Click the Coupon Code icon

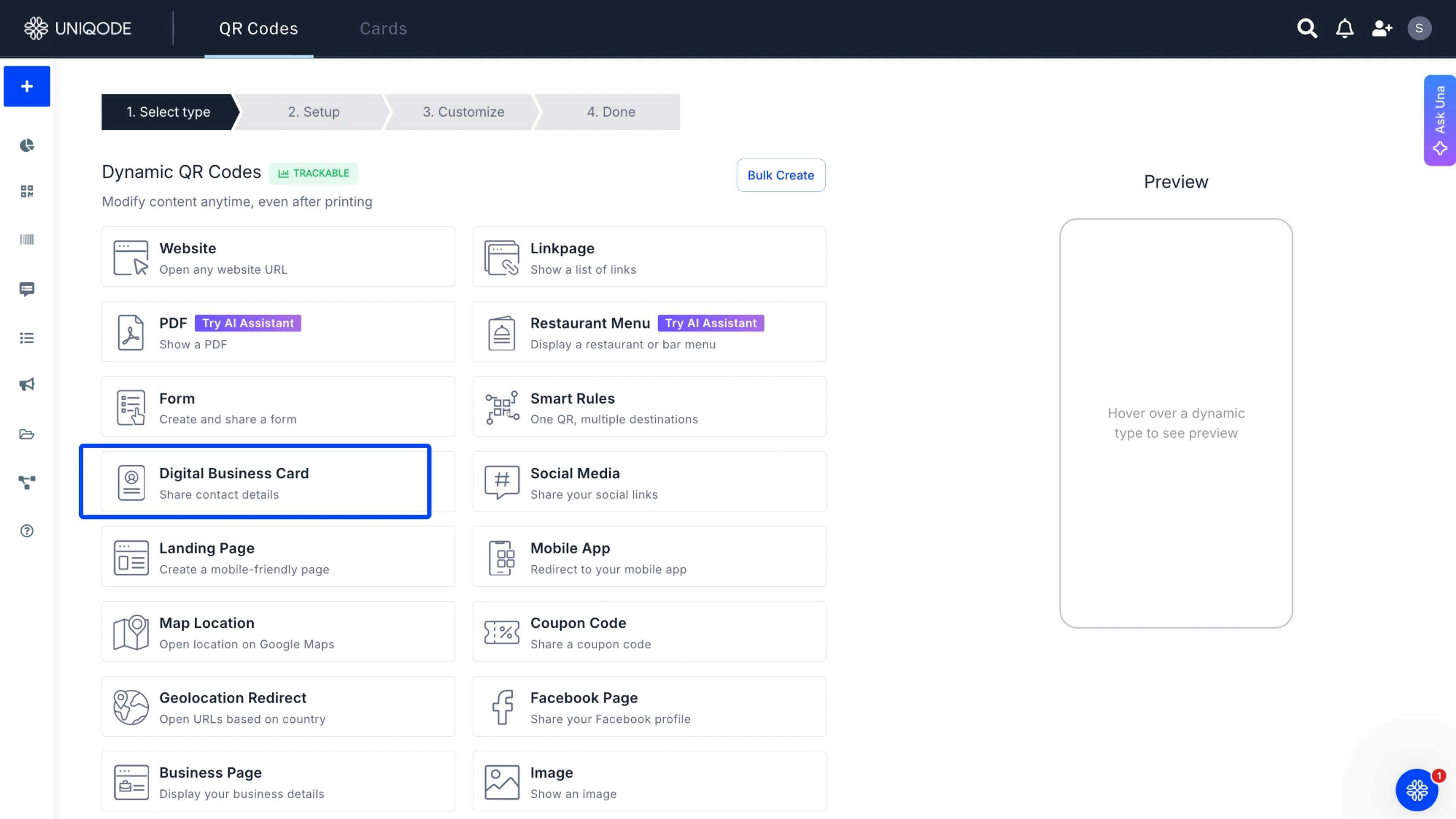pos(501,632)
